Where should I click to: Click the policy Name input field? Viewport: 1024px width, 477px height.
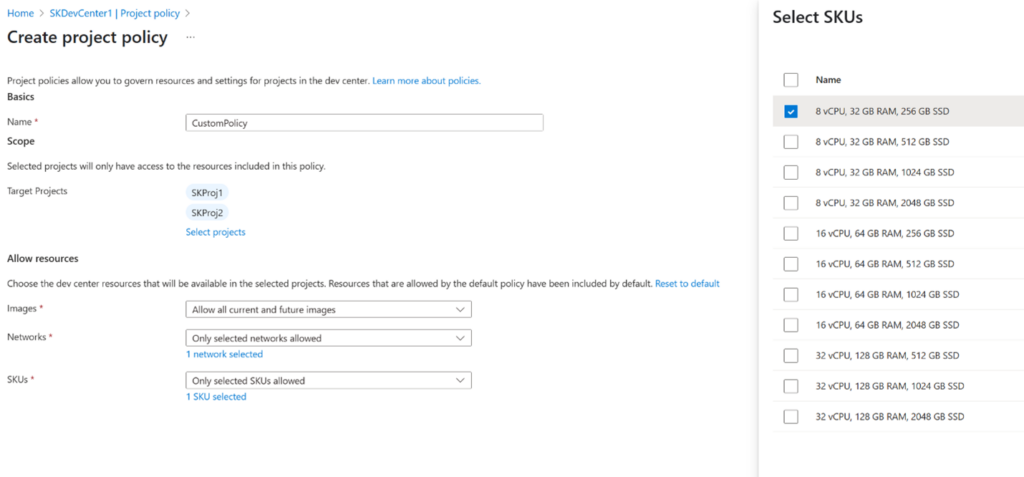coord(364,122)
